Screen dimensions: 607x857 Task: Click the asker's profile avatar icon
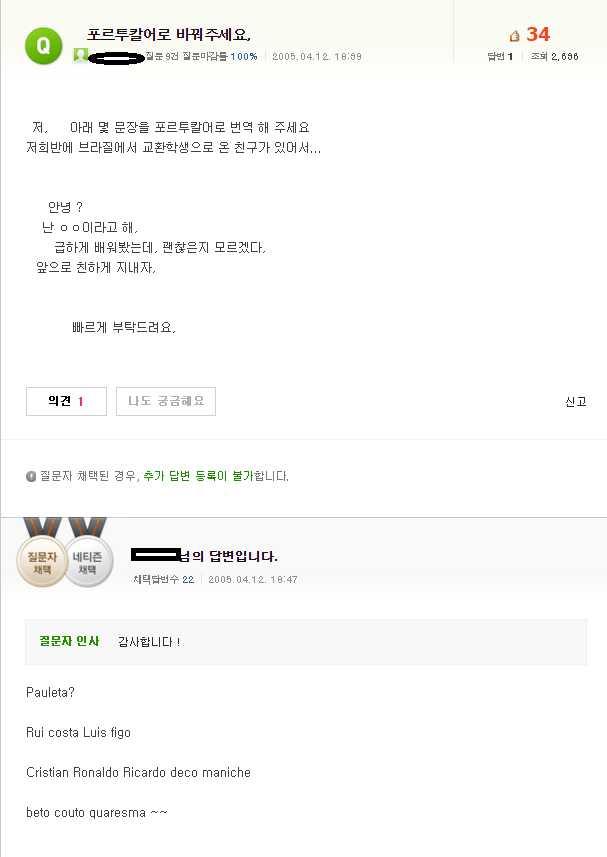click(80, 56)
